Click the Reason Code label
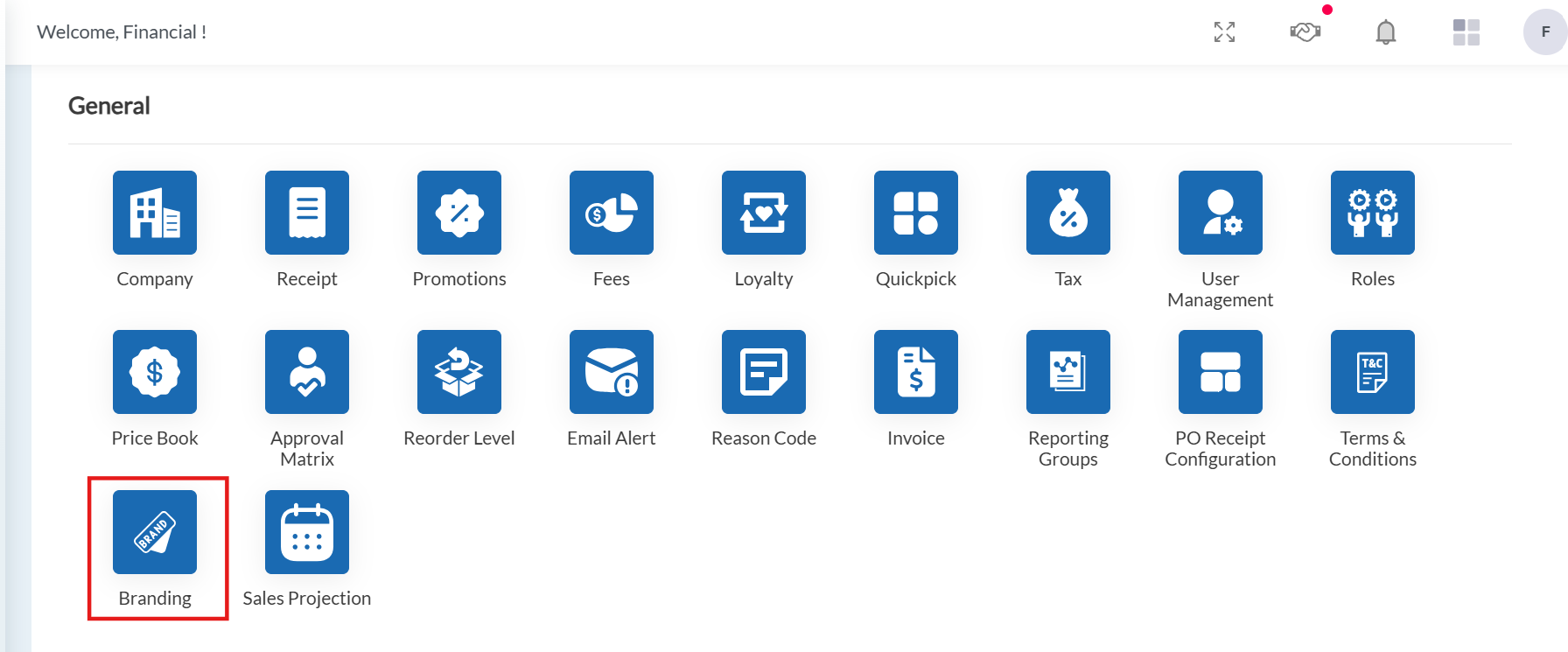 (x=764, y=438)
